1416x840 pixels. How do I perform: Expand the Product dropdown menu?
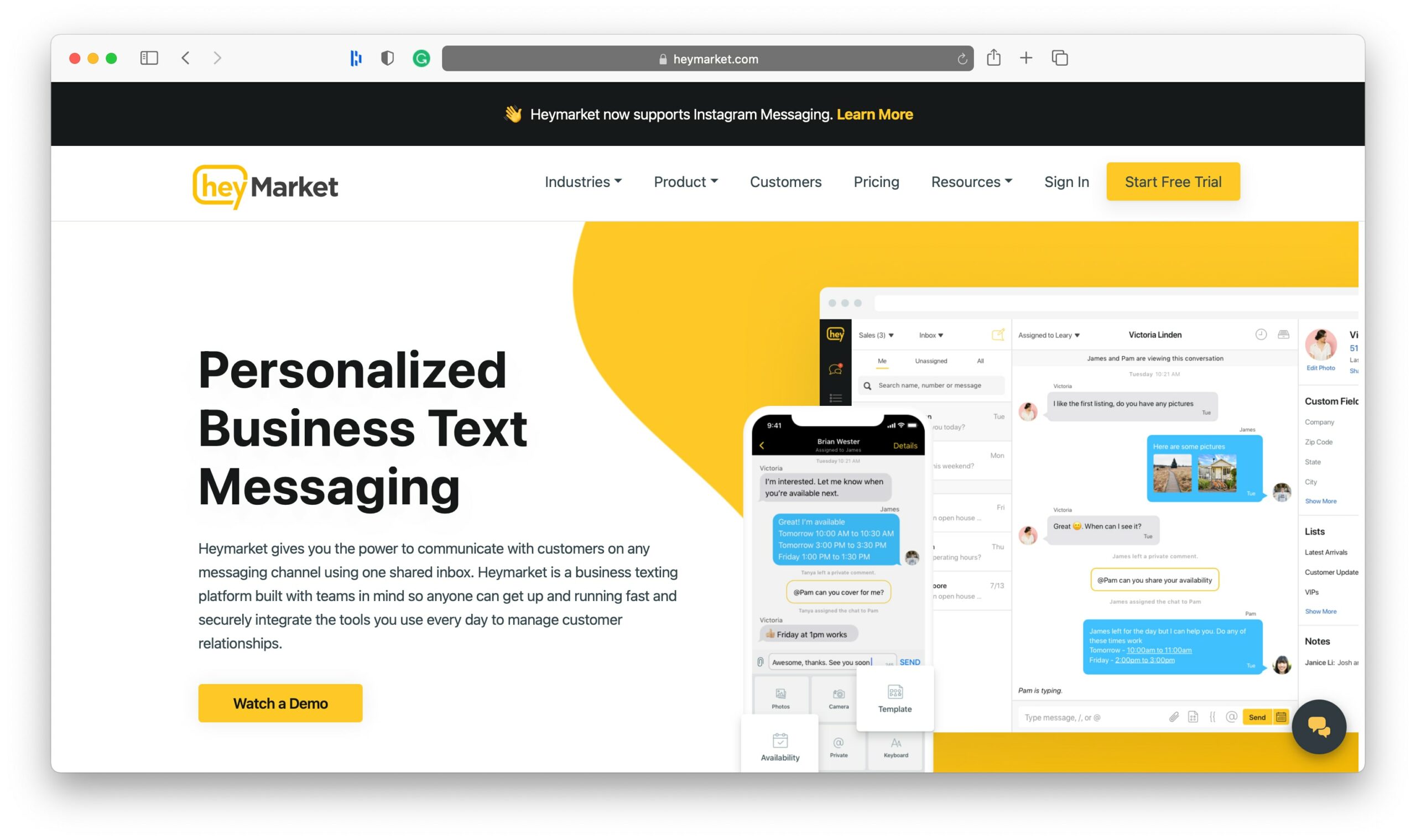point(686,181)
